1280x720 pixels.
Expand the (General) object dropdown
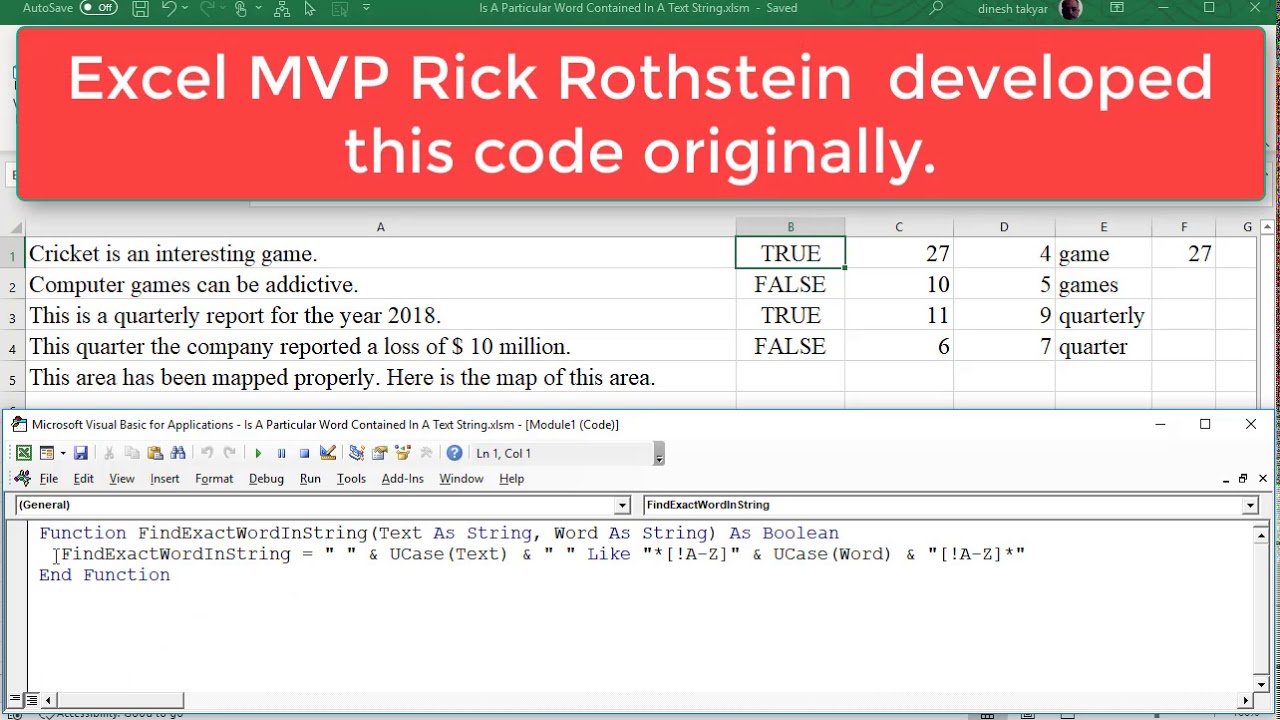tap(622, 506)
